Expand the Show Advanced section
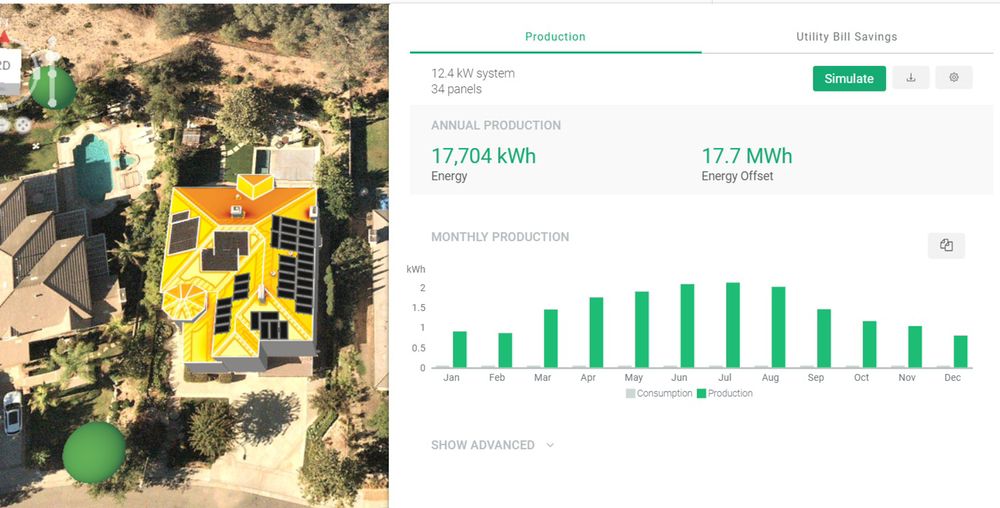 click(483, 445)
